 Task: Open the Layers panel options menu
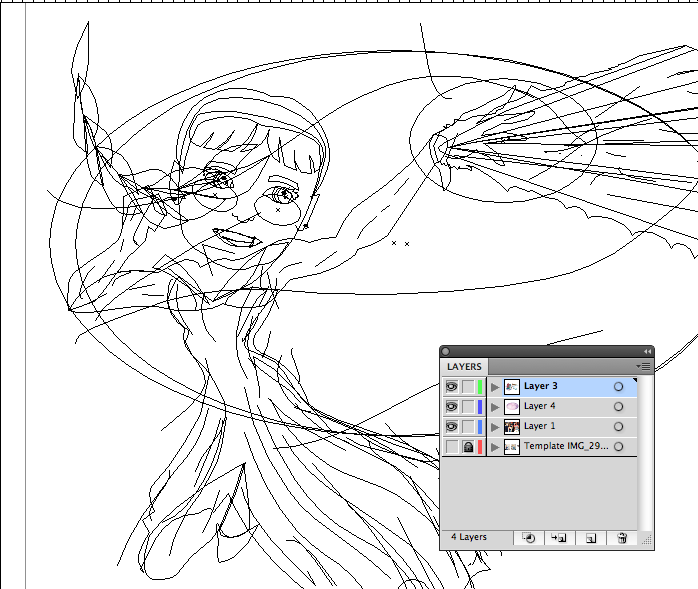pos(645,367)
